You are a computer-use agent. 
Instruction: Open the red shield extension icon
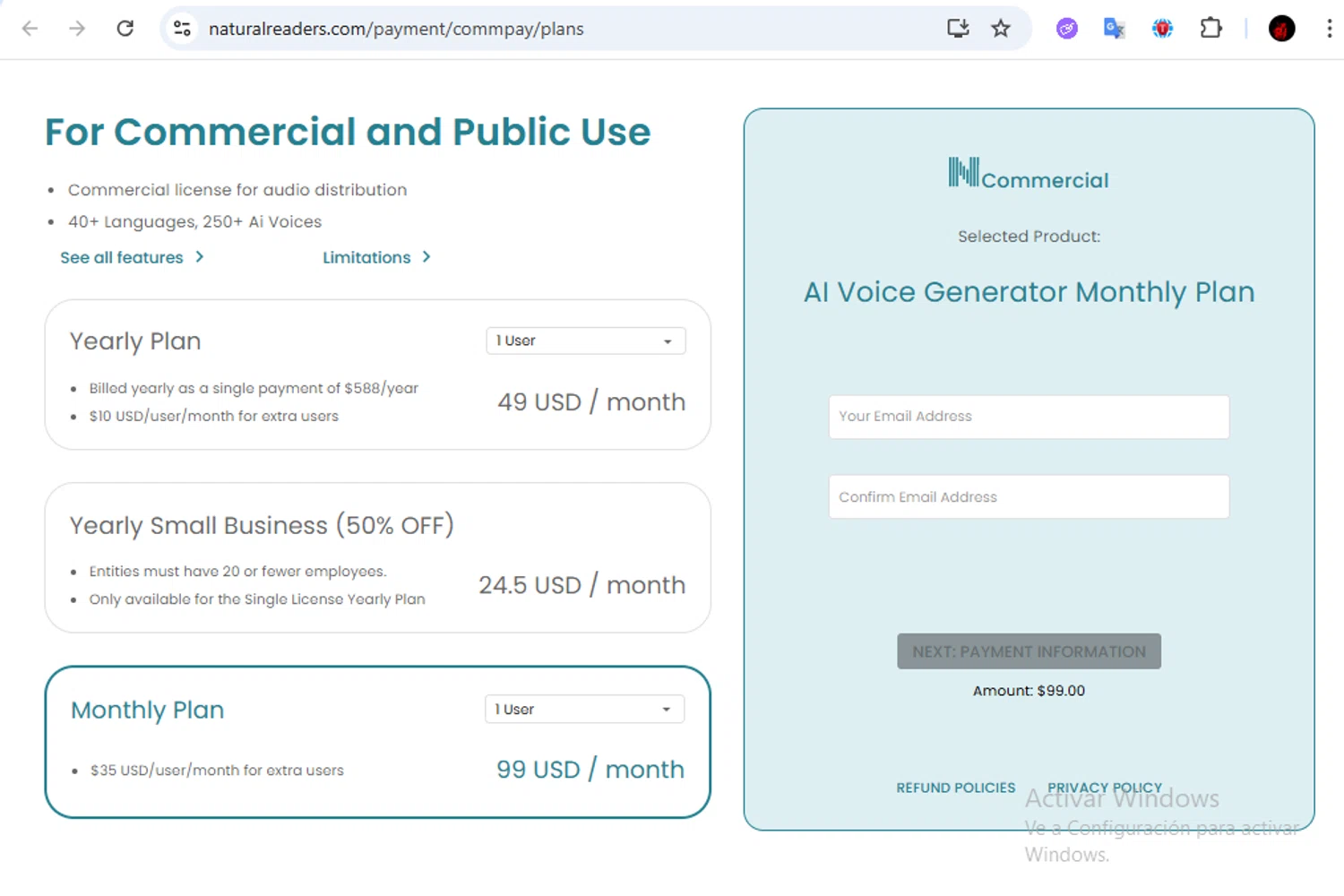[x=1162, y=29]
